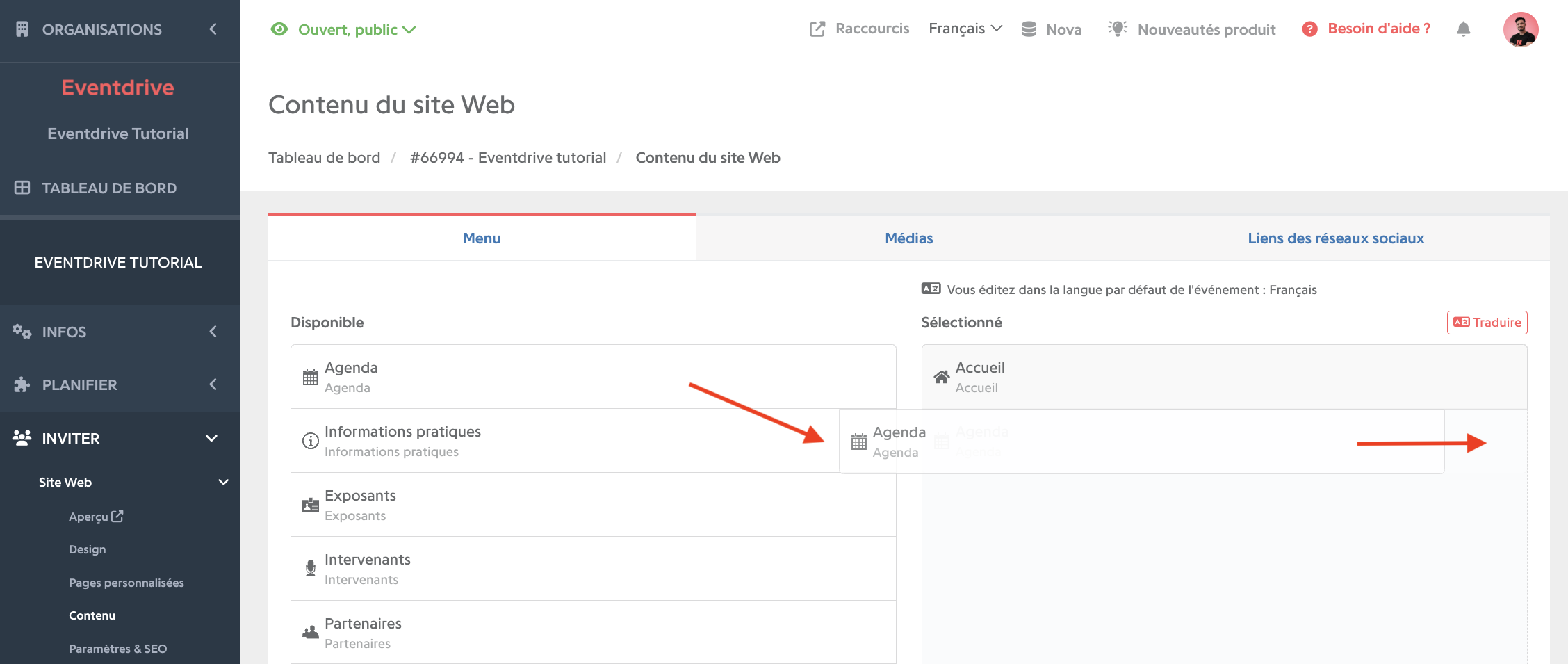Open the user profile avatar
Screen dimensions: 1568x664
(x=1521, y=29)
